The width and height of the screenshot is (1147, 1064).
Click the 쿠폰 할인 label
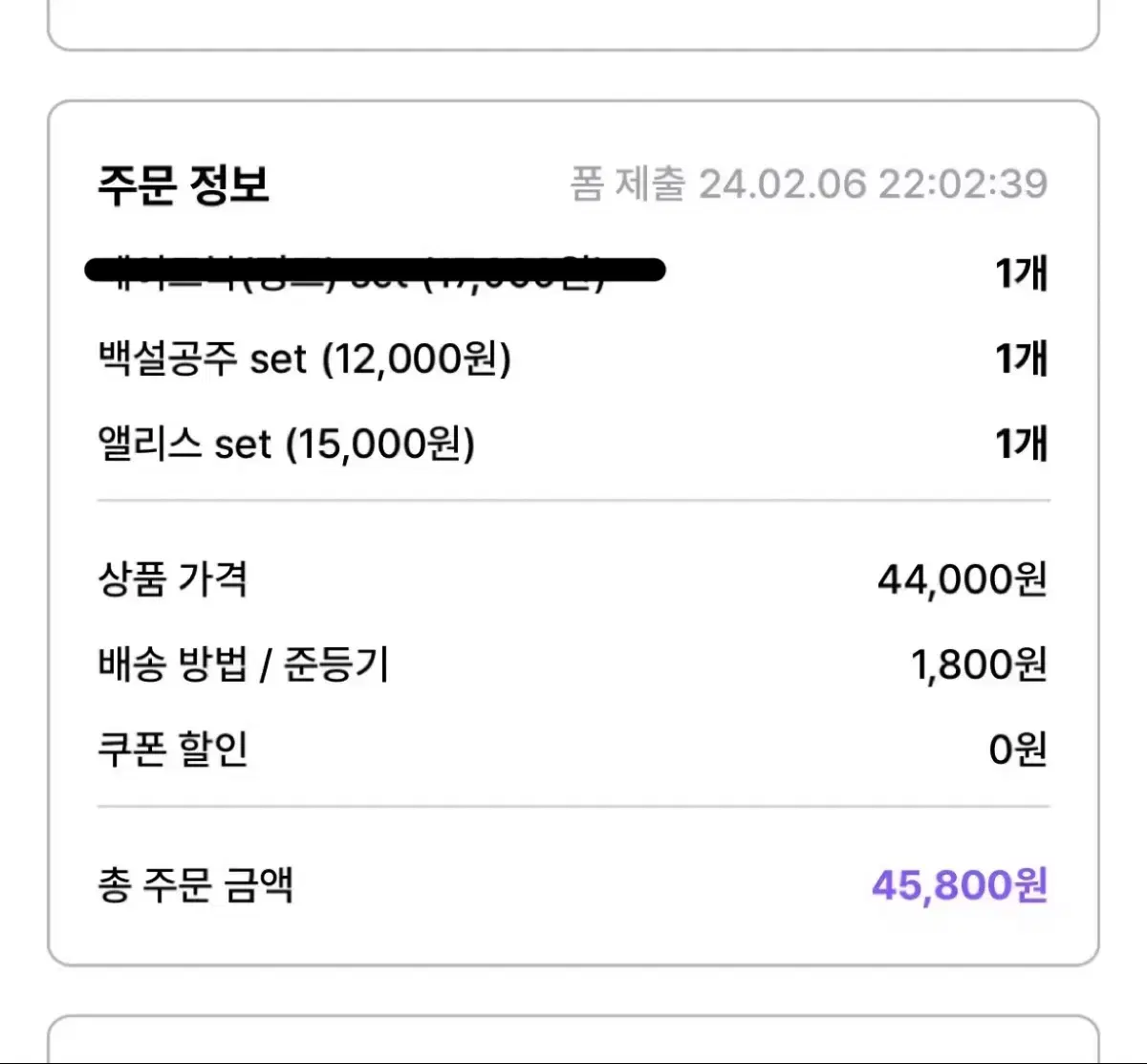173,749
